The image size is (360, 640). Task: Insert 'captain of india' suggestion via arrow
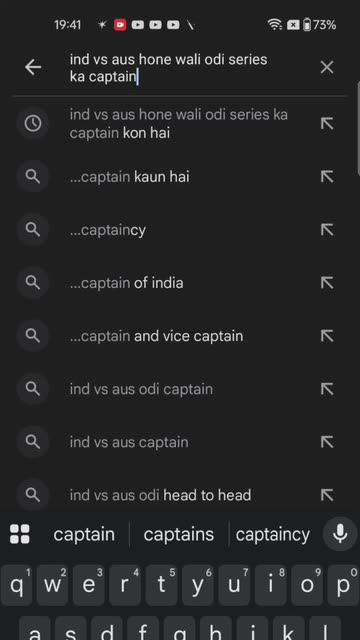[x=327, y=283]
